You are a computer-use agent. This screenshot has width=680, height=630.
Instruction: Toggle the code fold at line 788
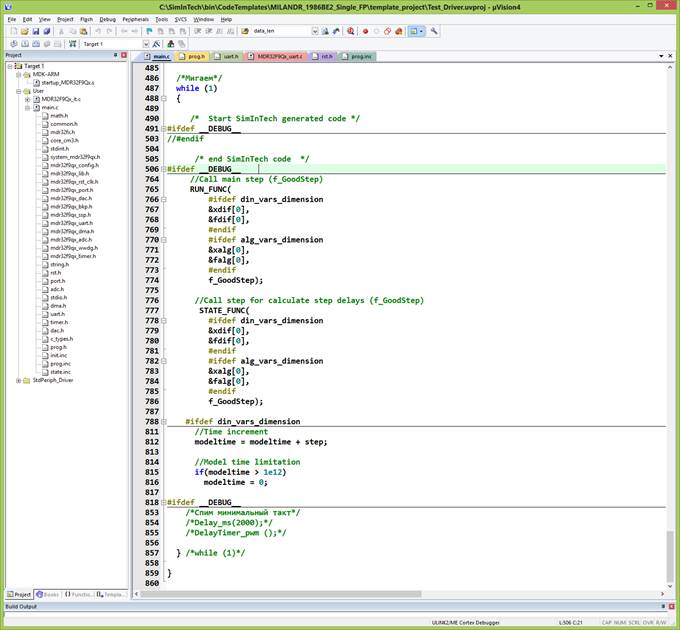coord(164,422)
